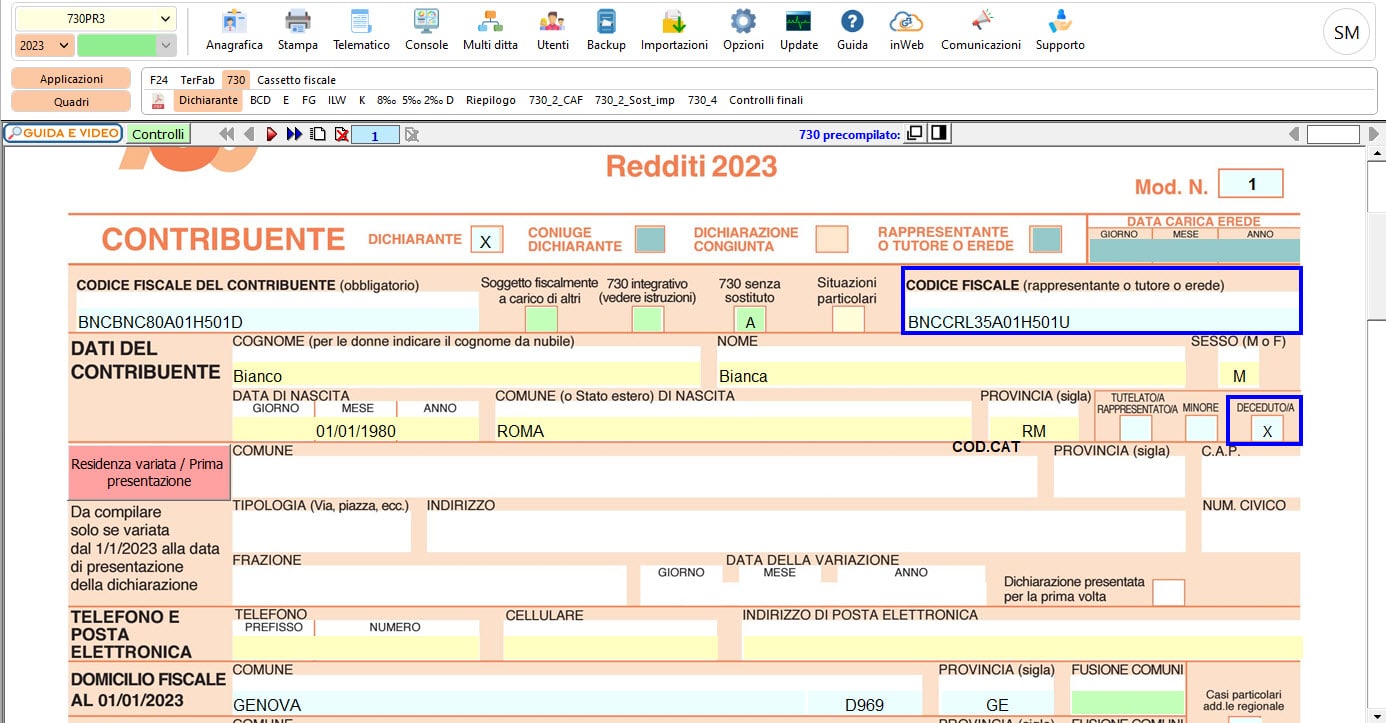Click the delete module icon
The height and width of the screenshot is (723, 1386).
click(x=342, y=134)
